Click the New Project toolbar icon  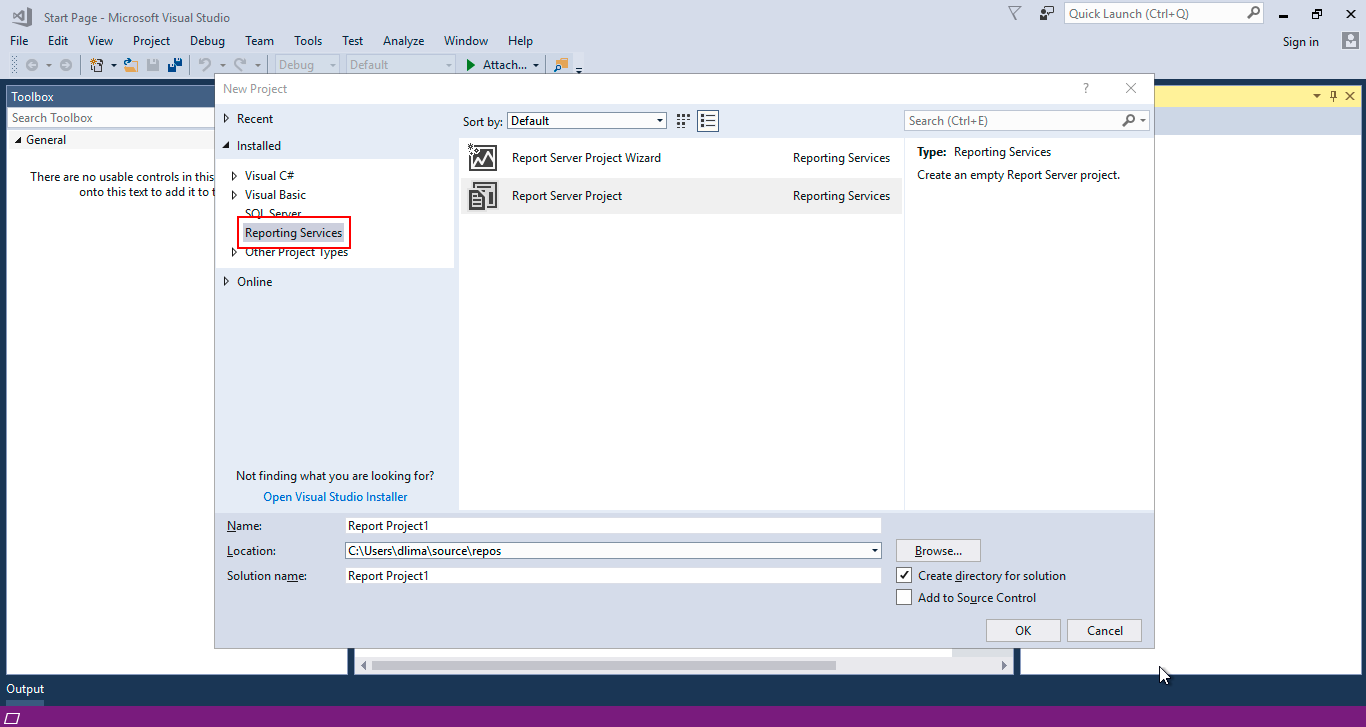pyautogui.click(x=97, y=65)
